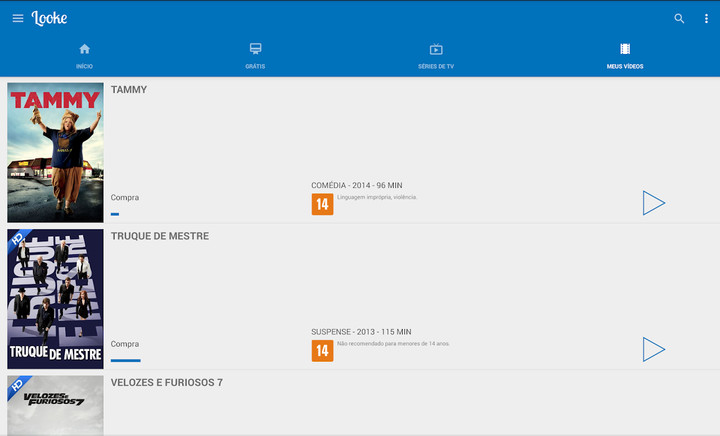Image resolution: width=720 pixels, height=436 pixels.
Task: Play Truque de Mestre
Action: (x=653, y=349)
